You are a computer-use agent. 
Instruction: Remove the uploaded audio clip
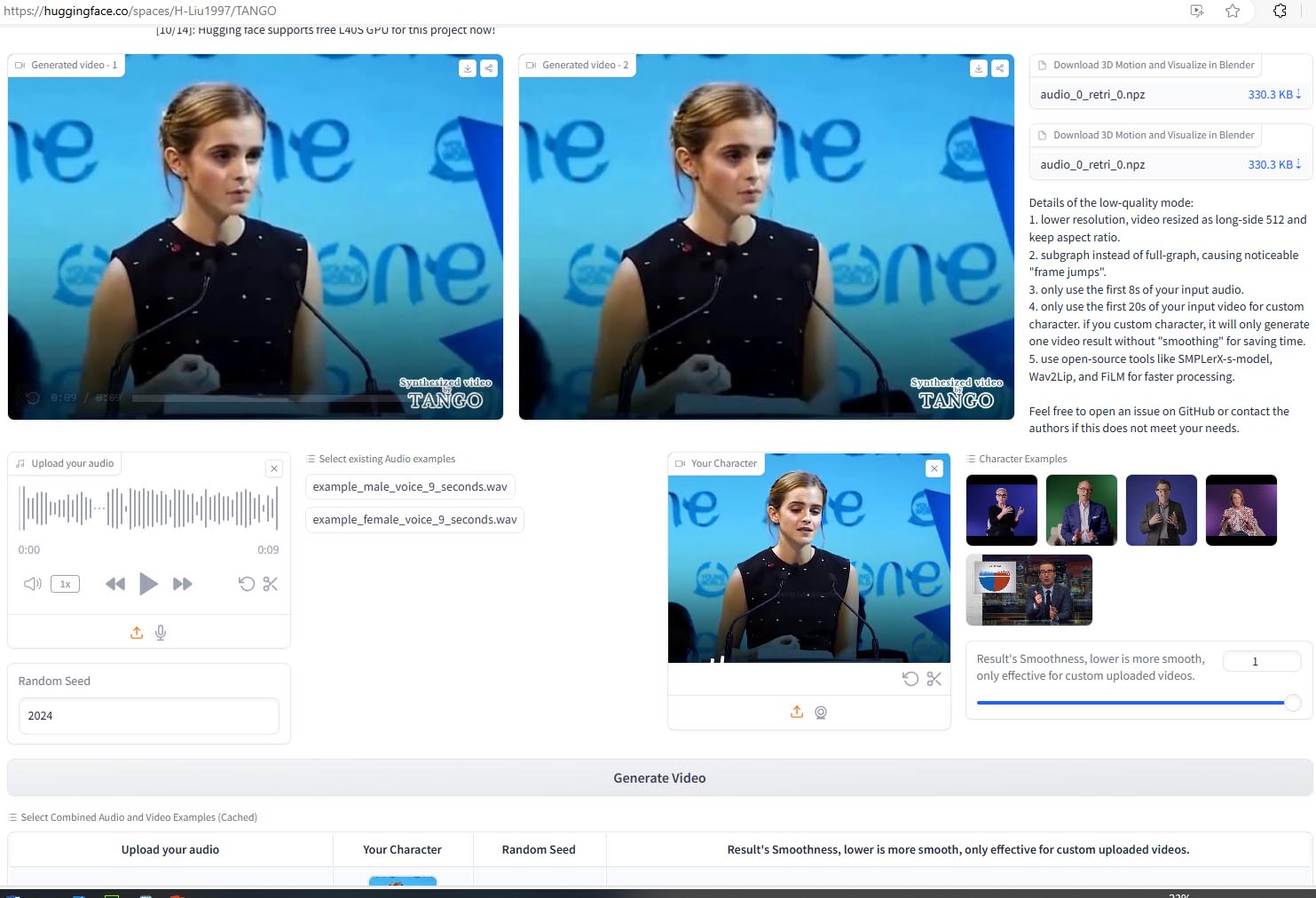tap(274, 469)
